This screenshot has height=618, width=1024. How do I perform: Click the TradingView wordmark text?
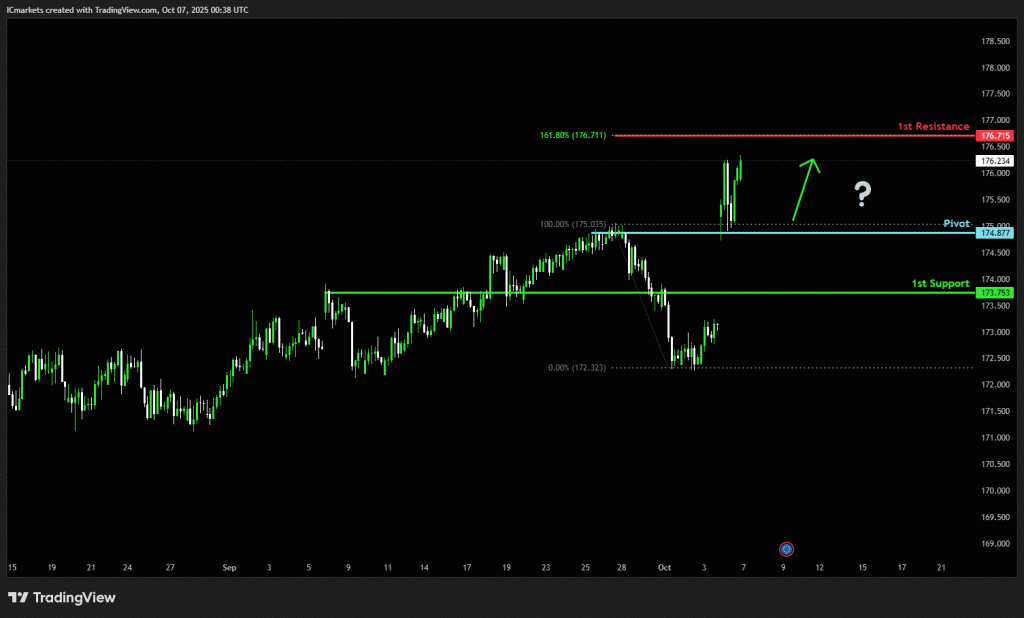point(74,598)
